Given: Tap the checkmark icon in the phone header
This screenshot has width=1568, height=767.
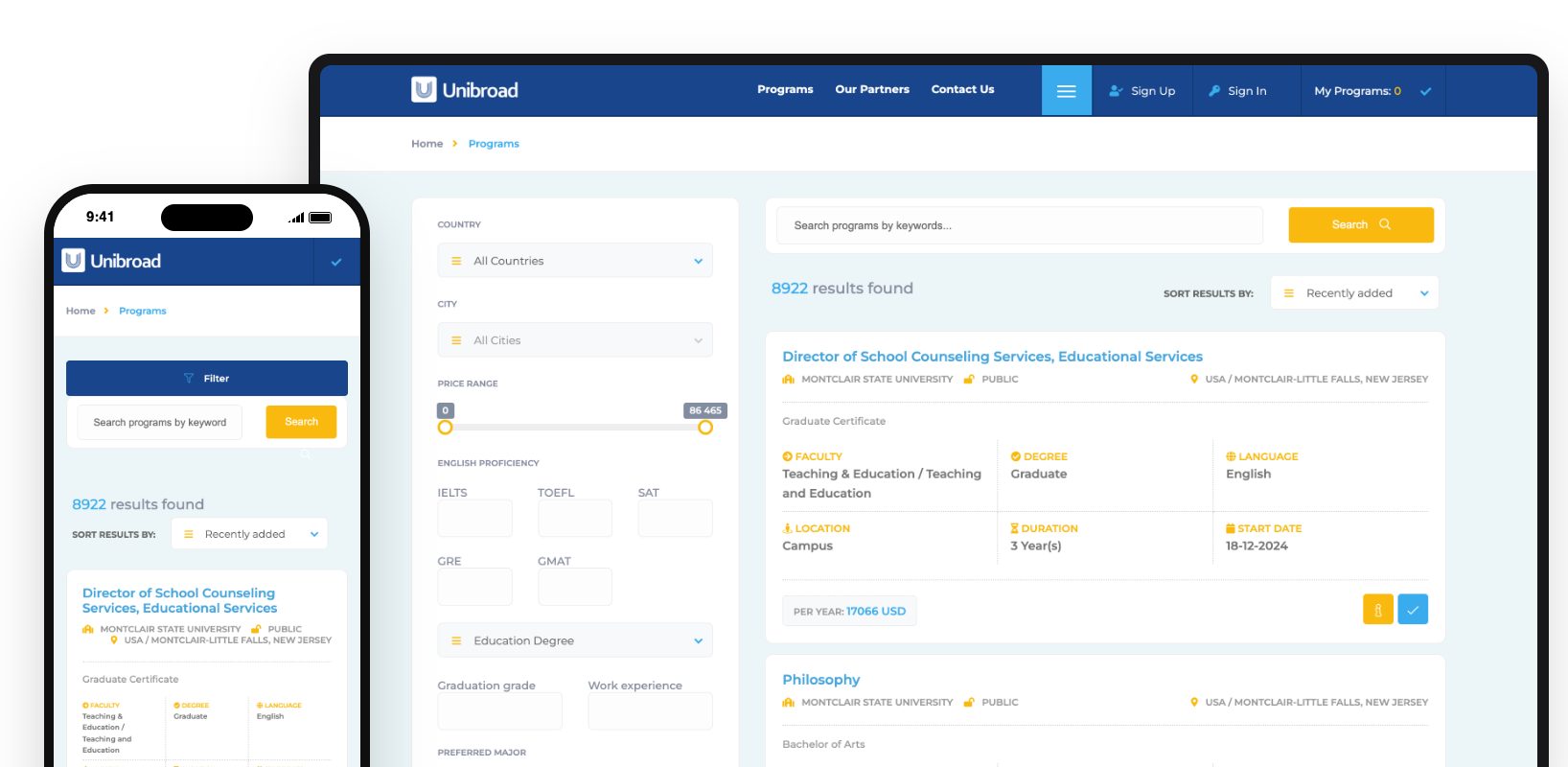Looking at the screenshot, I should (336, 262).
